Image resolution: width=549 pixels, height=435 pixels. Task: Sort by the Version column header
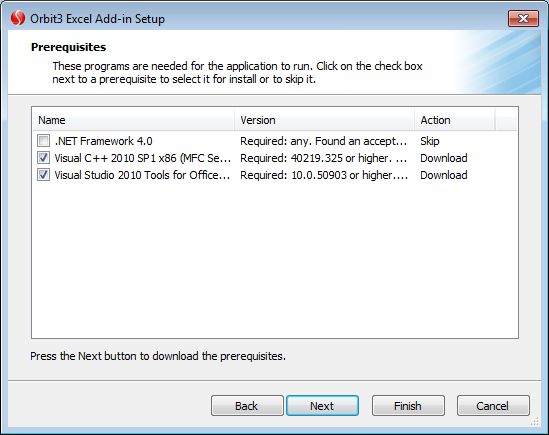324,120
